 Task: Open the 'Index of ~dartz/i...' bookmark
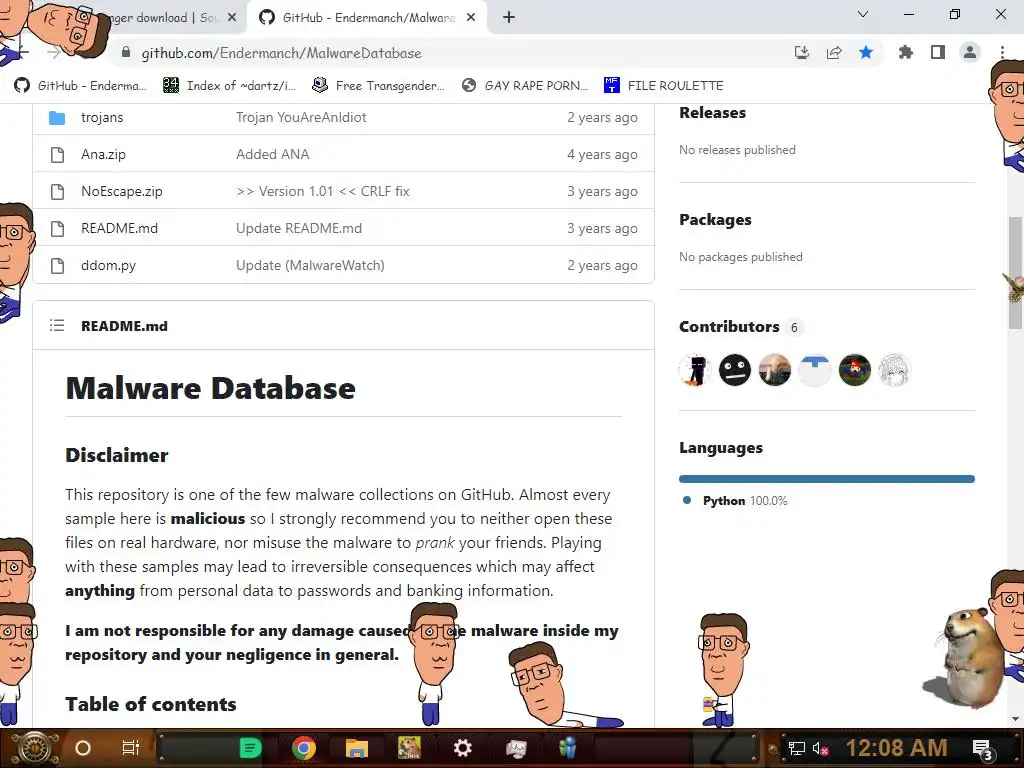coord(229,86)
